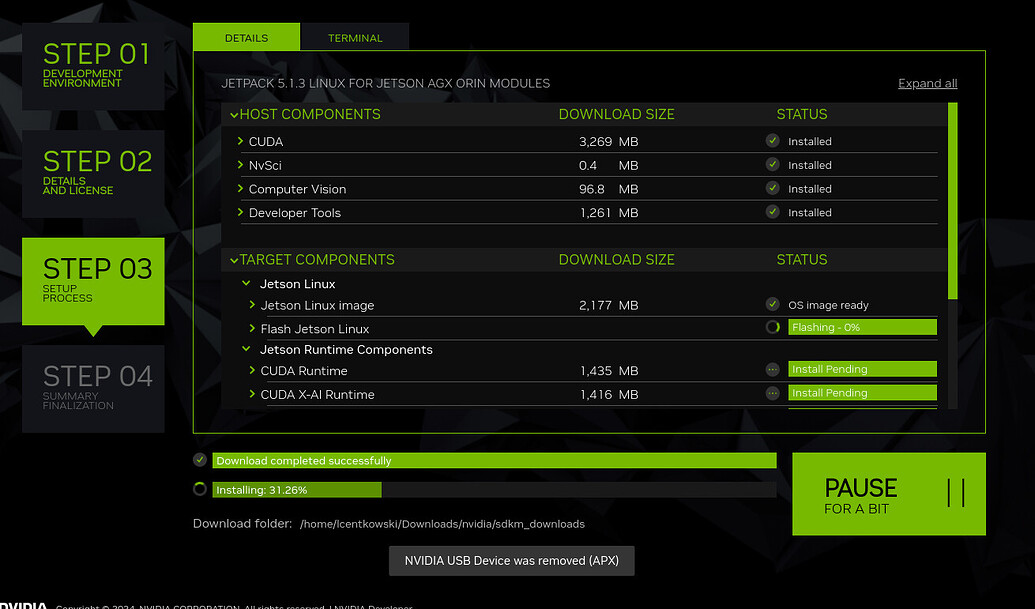Click the checkmark beside Download completed successfully
1035x609 pixels.
(x=199, y=460)
